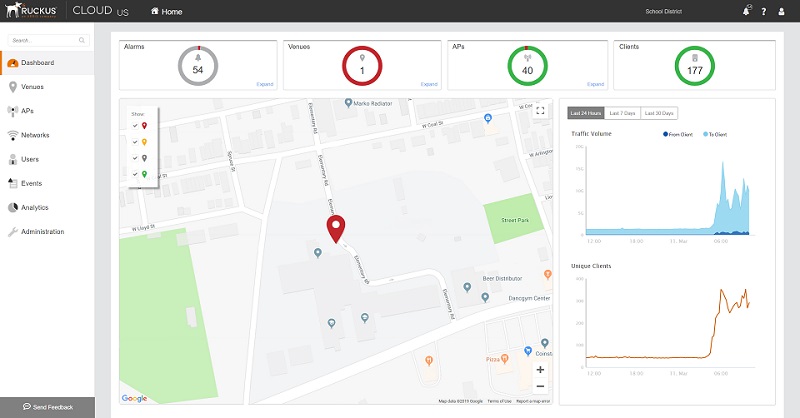Toggle the green pin checkbox in Show legend
Screen dimensions: 800x418
tap(135, 174)
